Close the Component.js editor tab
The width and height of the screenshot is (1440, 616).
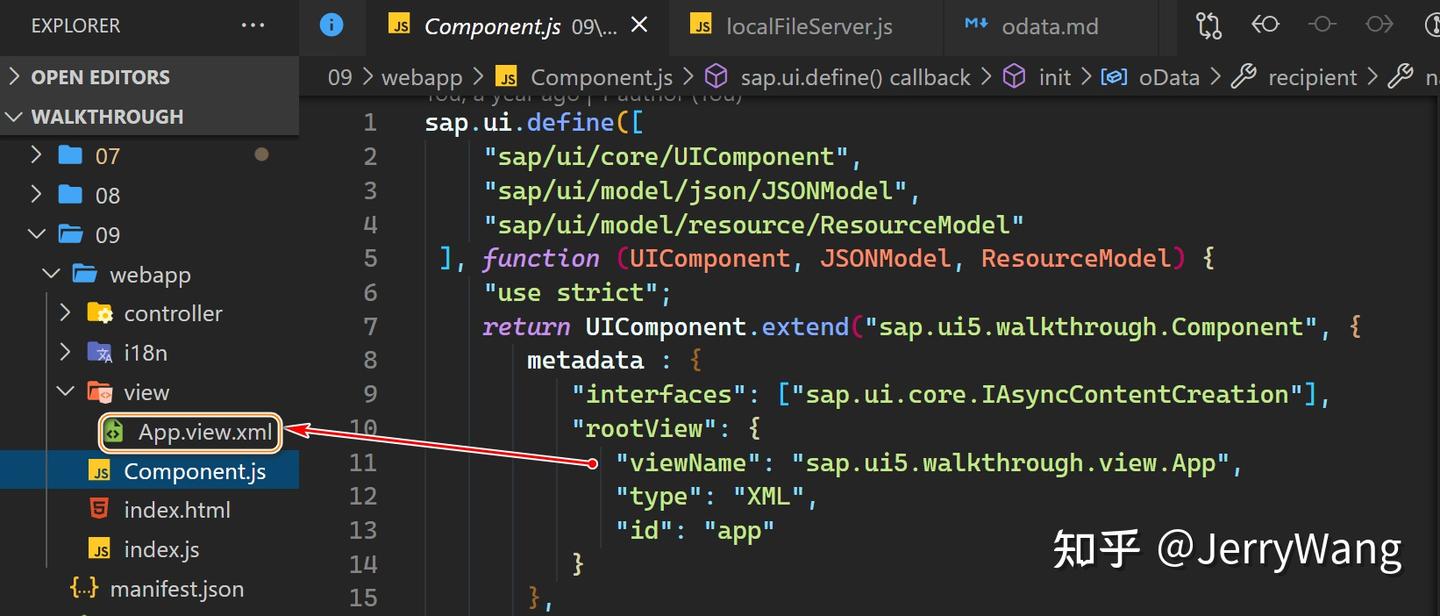pyautogui.click(x=639, y=26)
